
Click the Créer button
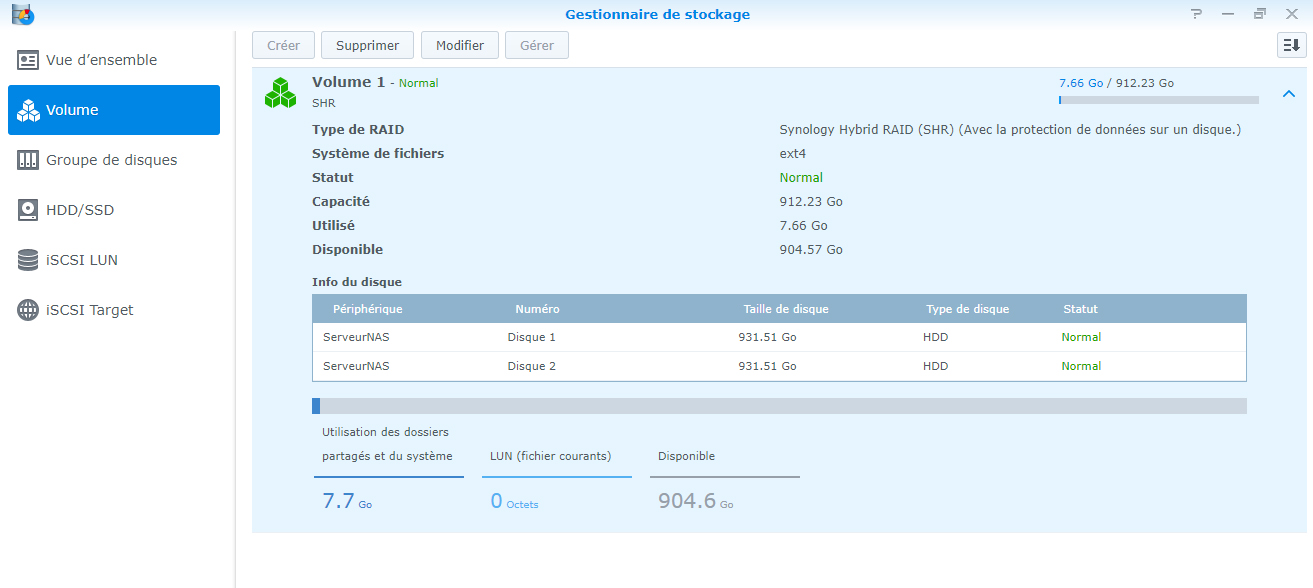point(283,45)
